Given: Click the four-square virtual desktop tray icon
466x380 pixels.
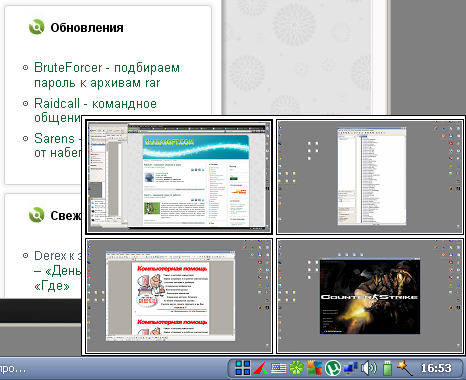Looking at the screenshot, I should pos(243,368).
